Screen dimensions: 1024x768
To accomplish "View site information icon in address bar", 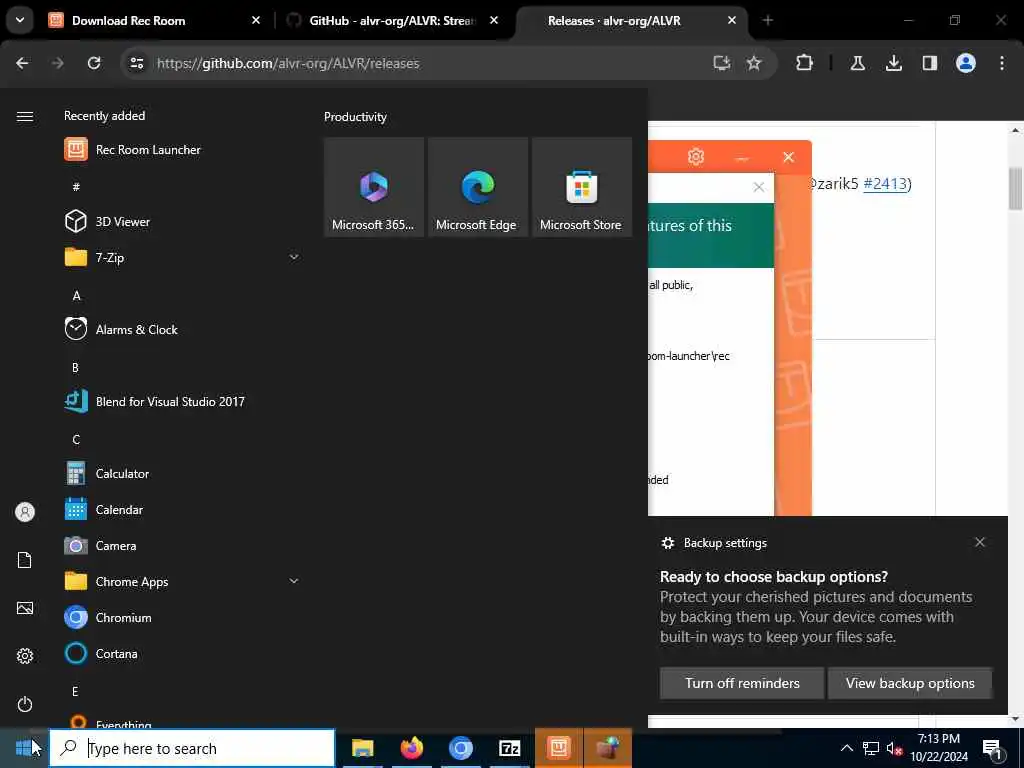I will pos(136,63).
